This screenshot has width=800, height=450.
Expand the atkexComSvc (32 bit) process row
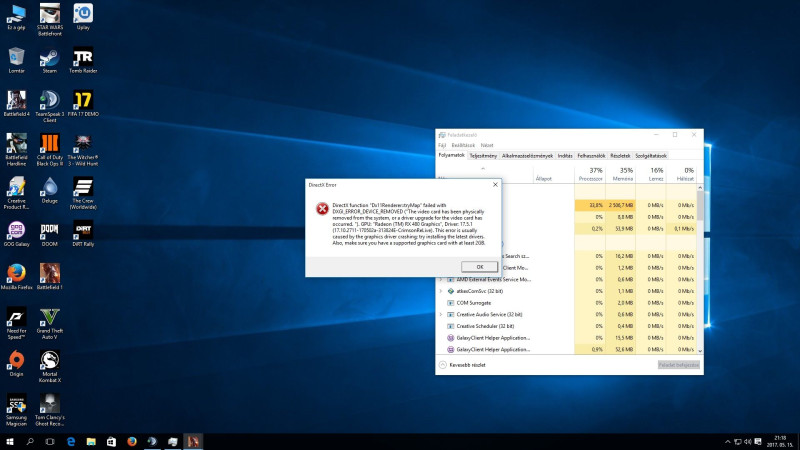click(441, 290)
